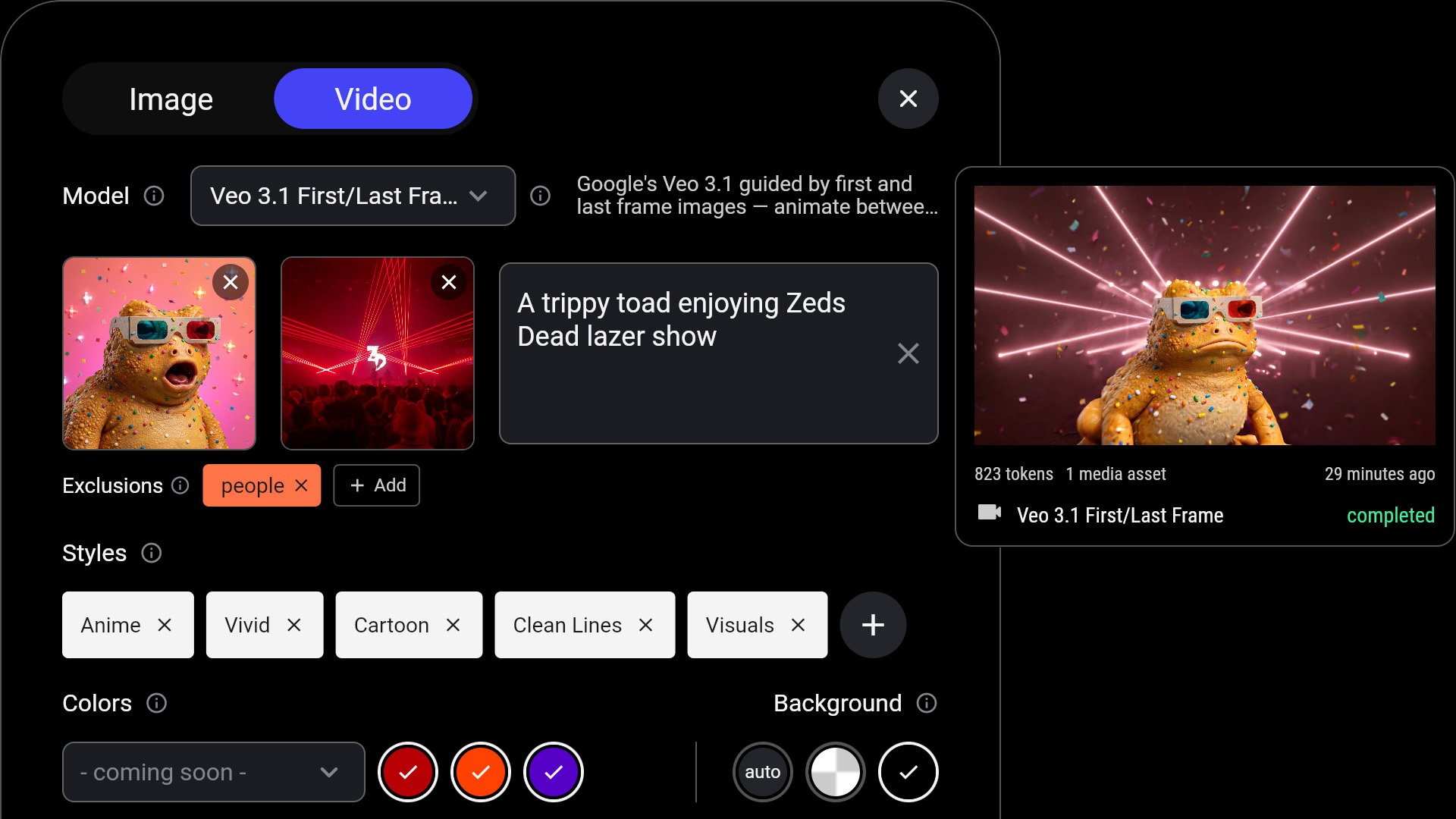Click the info icon next to Colors
This screenshot has width=1456, height=819.
click(x=157, y=704)
